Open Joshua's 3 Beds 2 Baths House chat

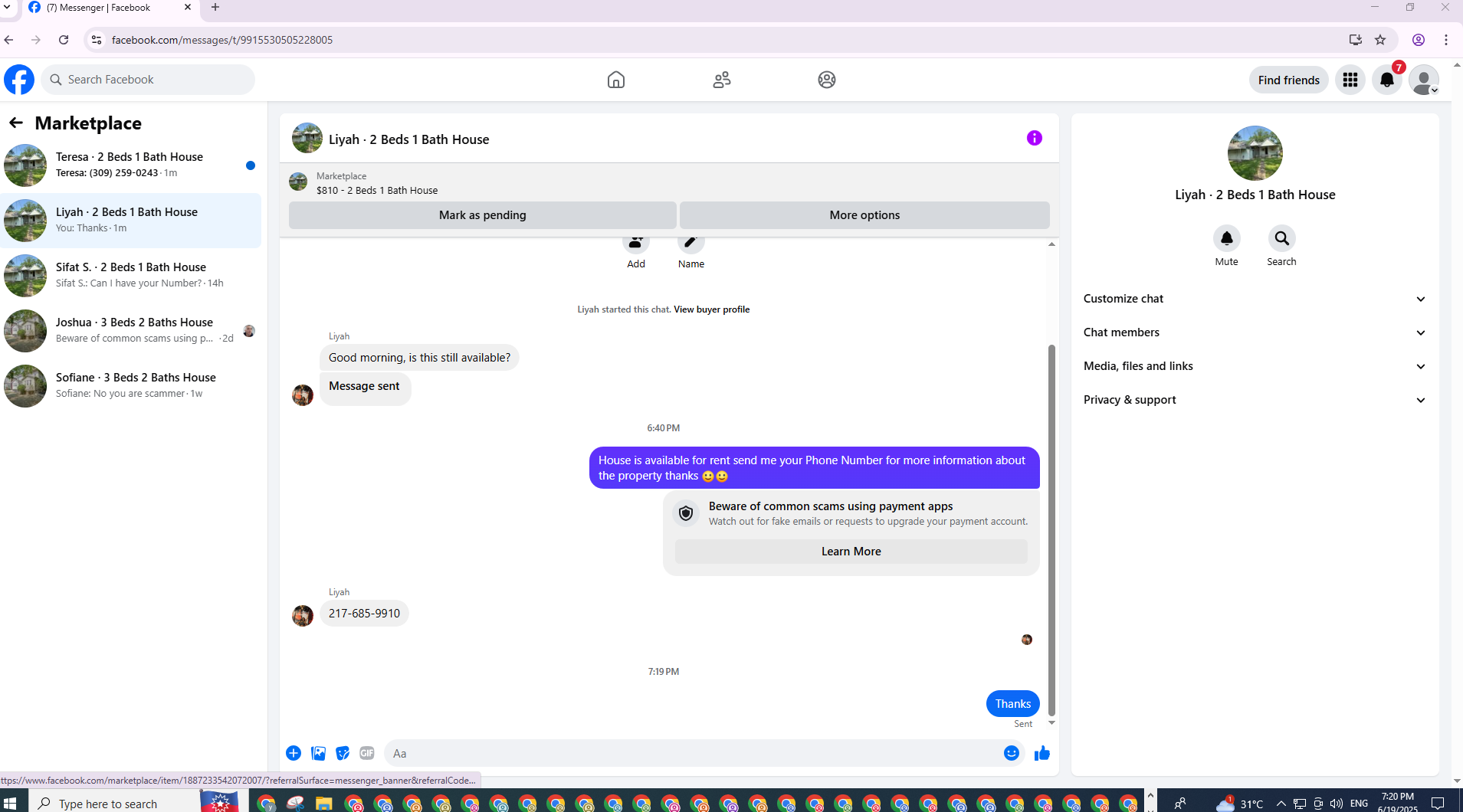click(131, 331)
